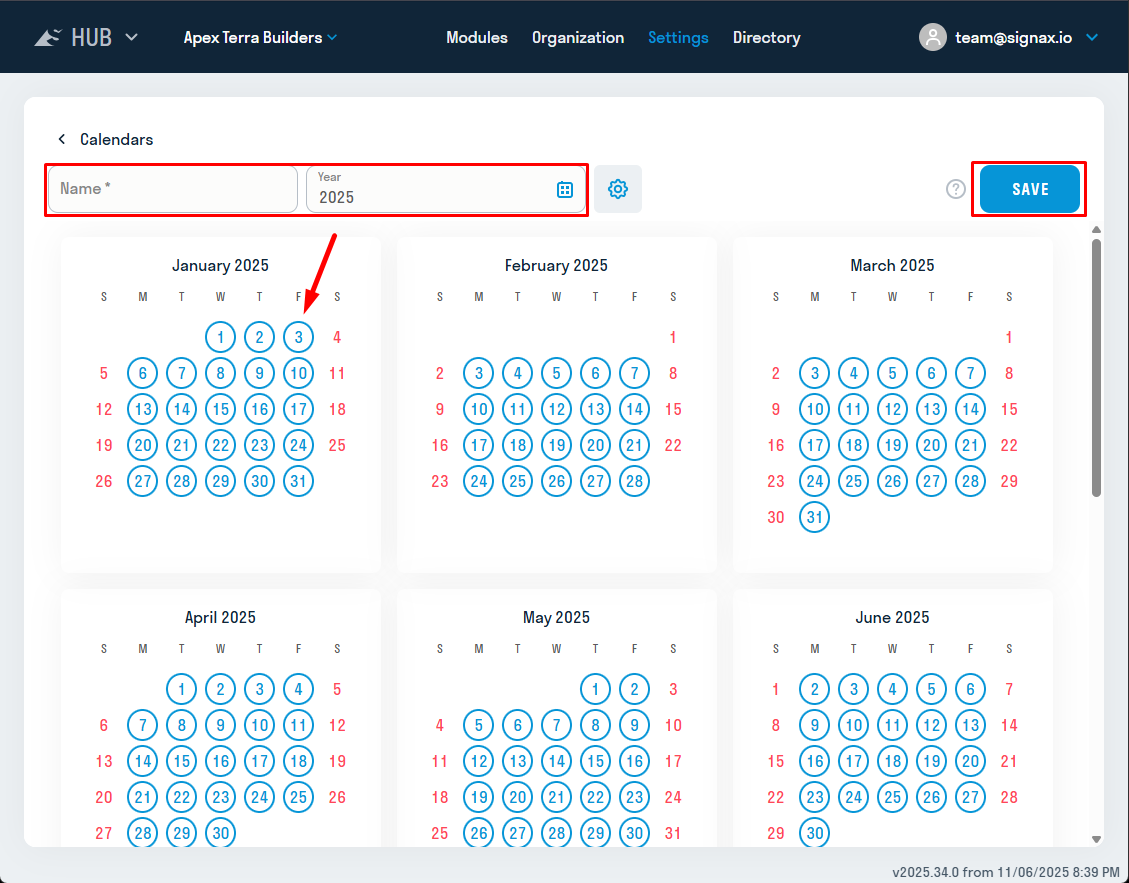
Task: Save the calendar
Action: 1030,189
